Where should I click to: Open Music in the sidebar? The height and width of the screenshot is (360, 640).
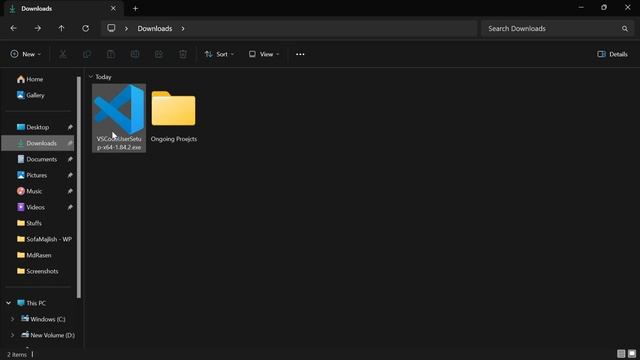click(x=29, y=191)
